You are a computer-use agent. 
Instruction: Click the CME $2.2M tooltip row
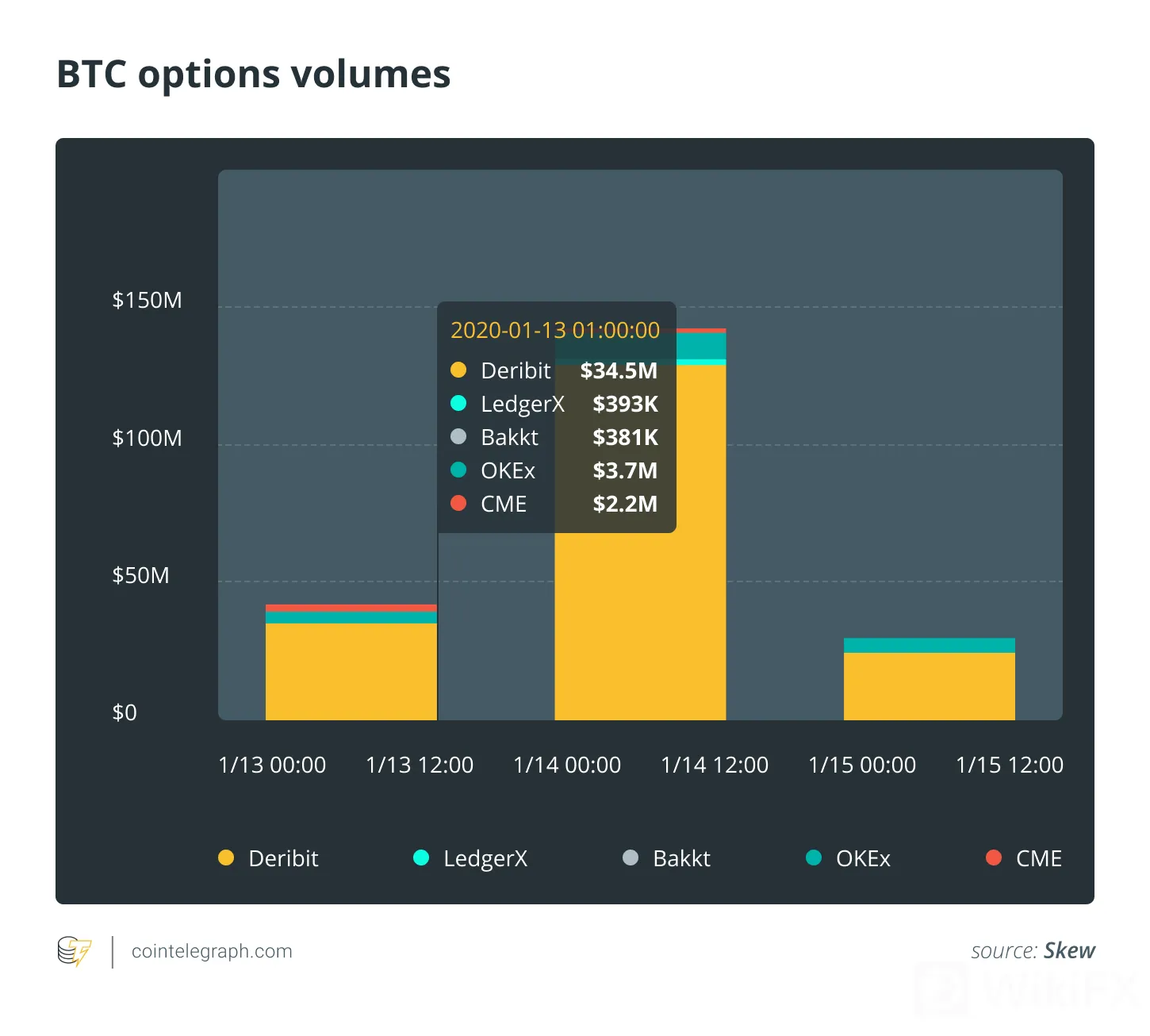point(554,504)
